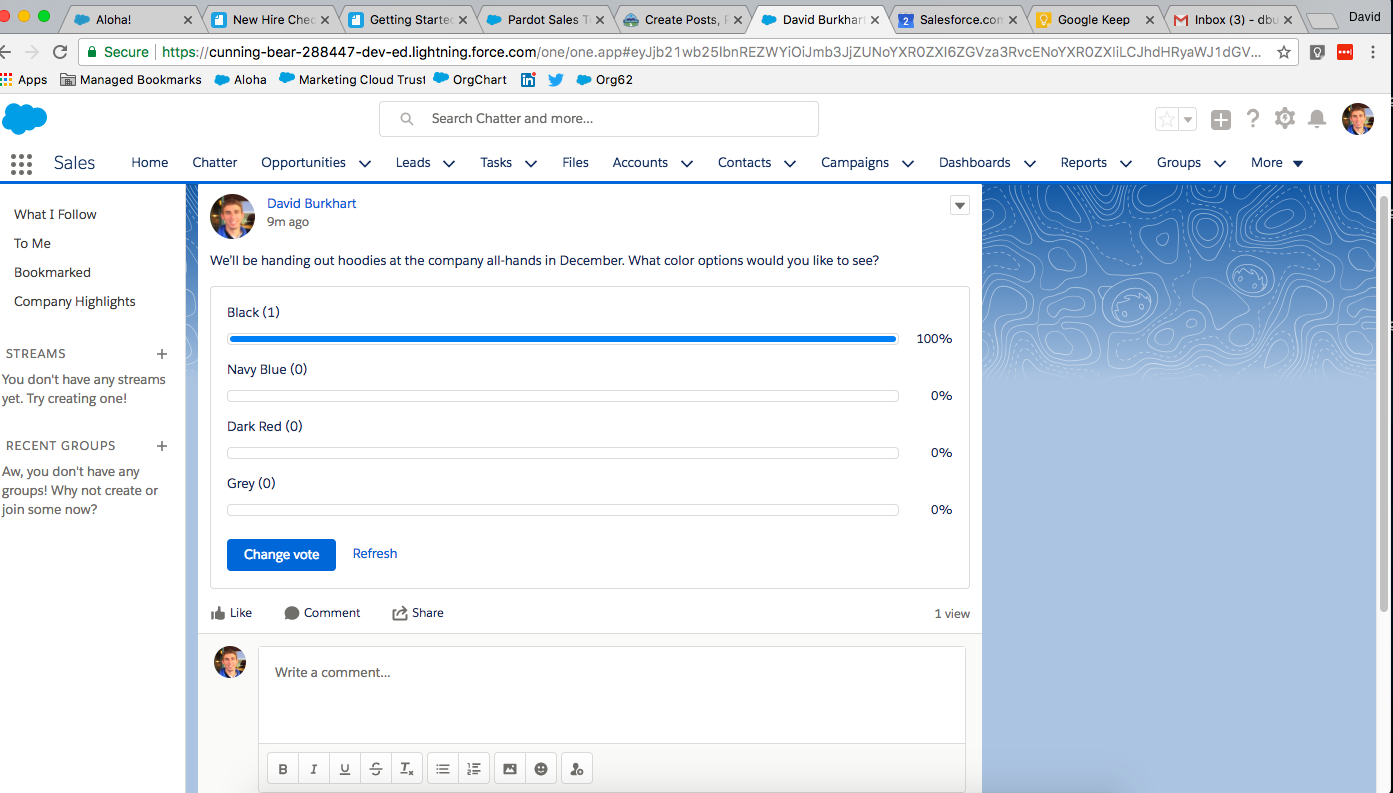Open Salesforce Help question mark icon
This screenshot has width=1393, height=793.
(x=1253, y=119)
